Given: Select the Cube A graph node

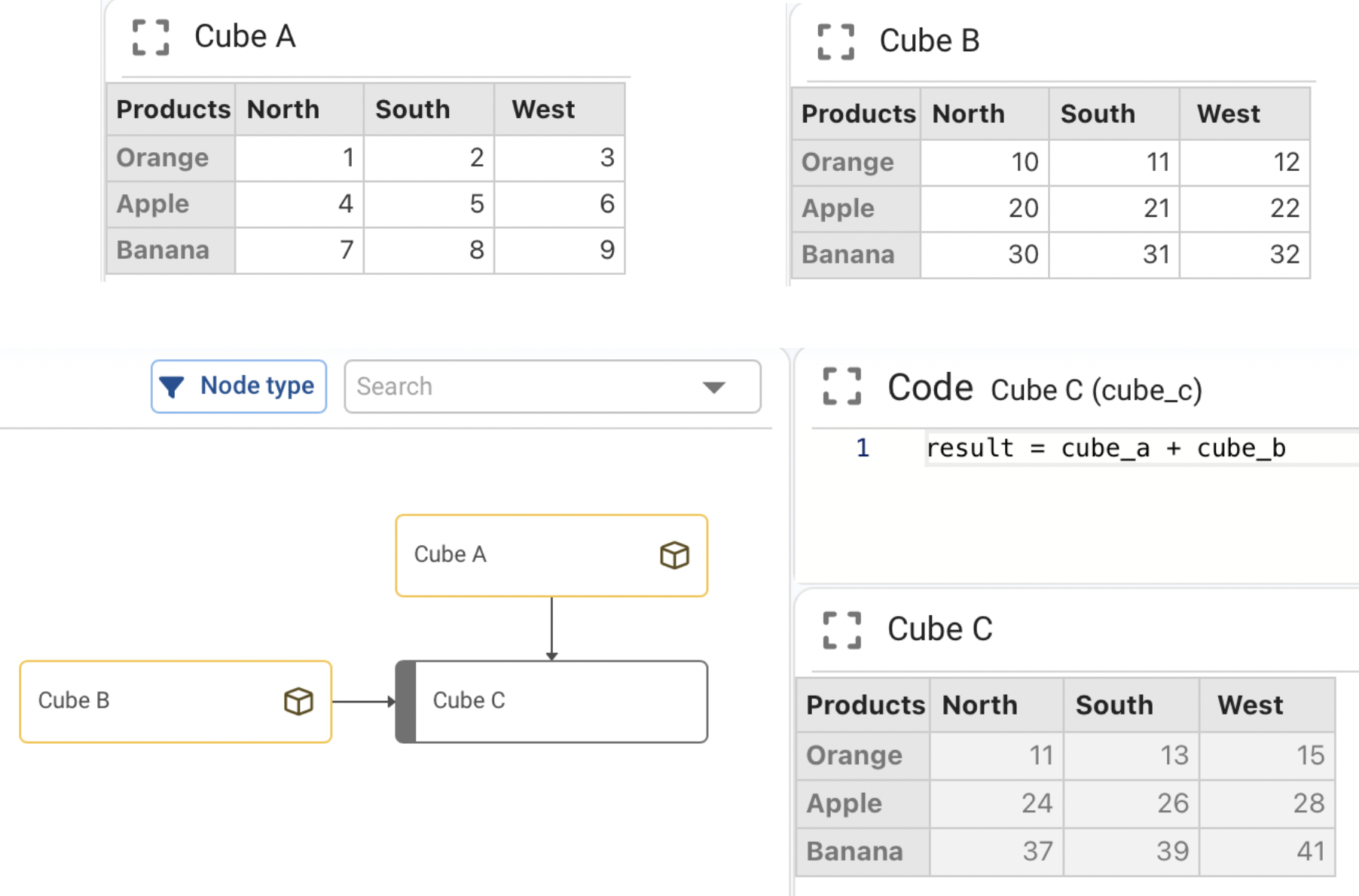Looking at the screenshot, I should (x=551, y=556).
